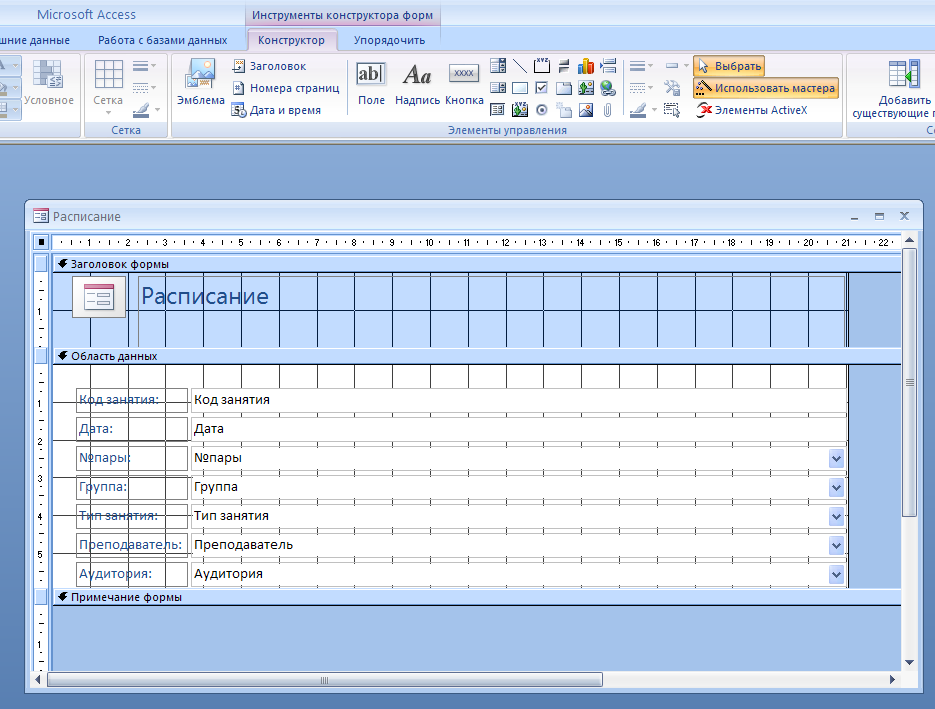Pick the Hyperlink globe icon

[608, 88]
